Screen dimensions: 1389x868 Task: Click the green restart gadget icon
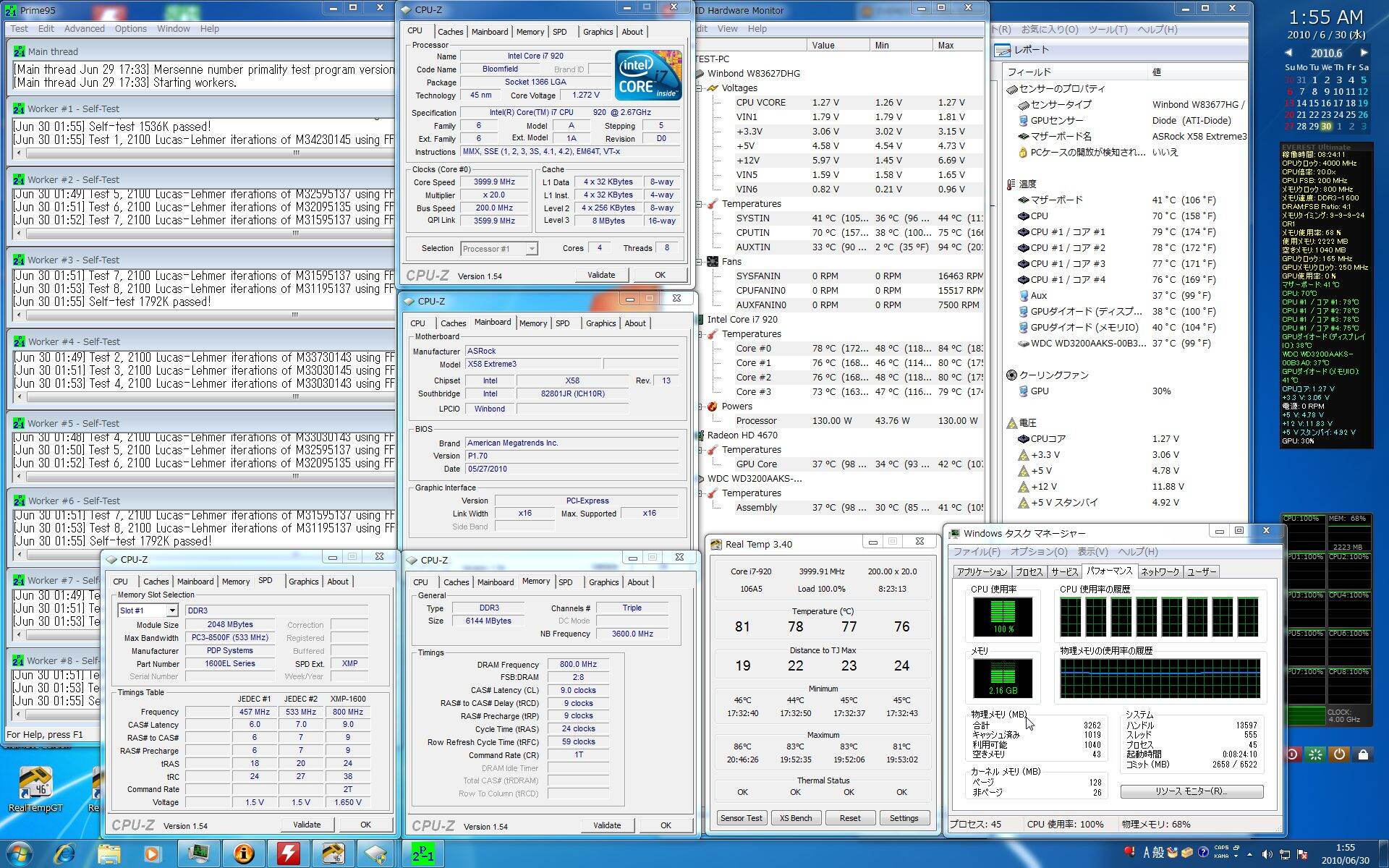tap(1315, 754)
